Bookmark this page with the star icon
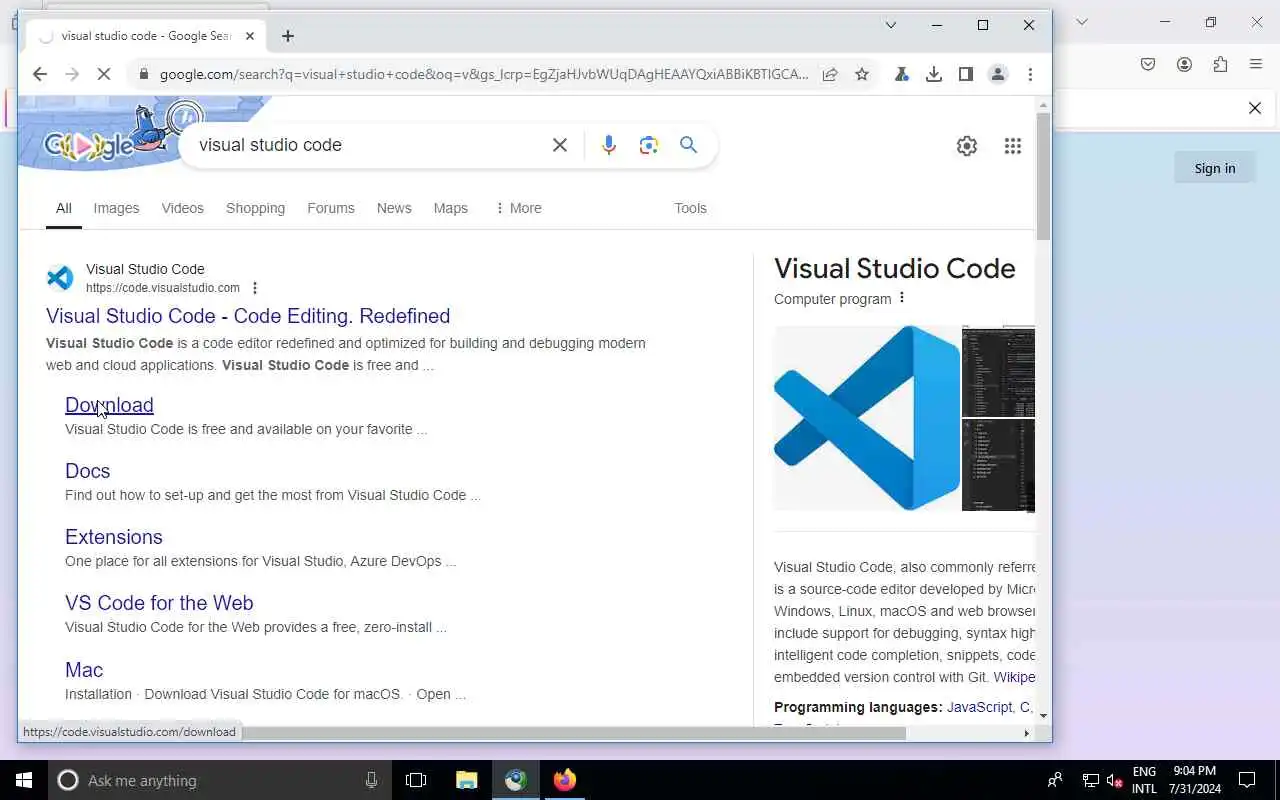The image size is (1280, 800). point(862,74)
